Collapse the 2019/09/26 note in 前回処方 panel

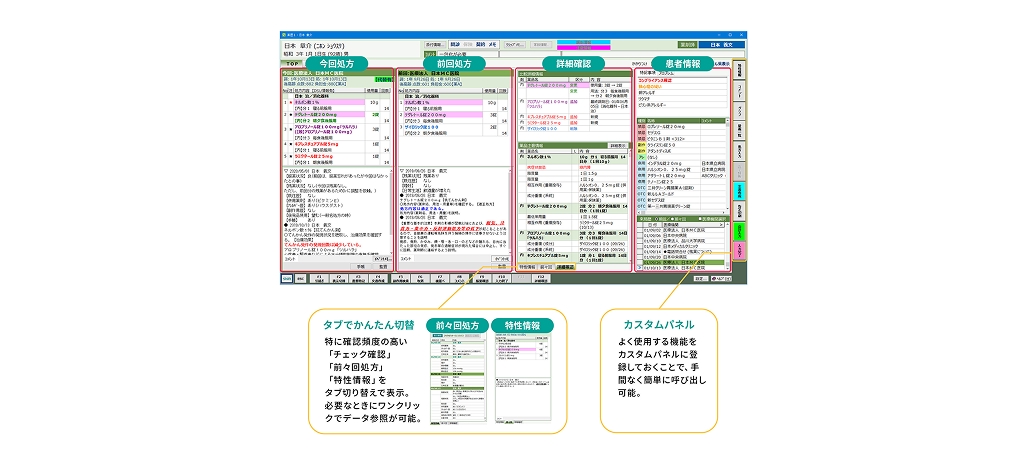click(x=402, y=172)
